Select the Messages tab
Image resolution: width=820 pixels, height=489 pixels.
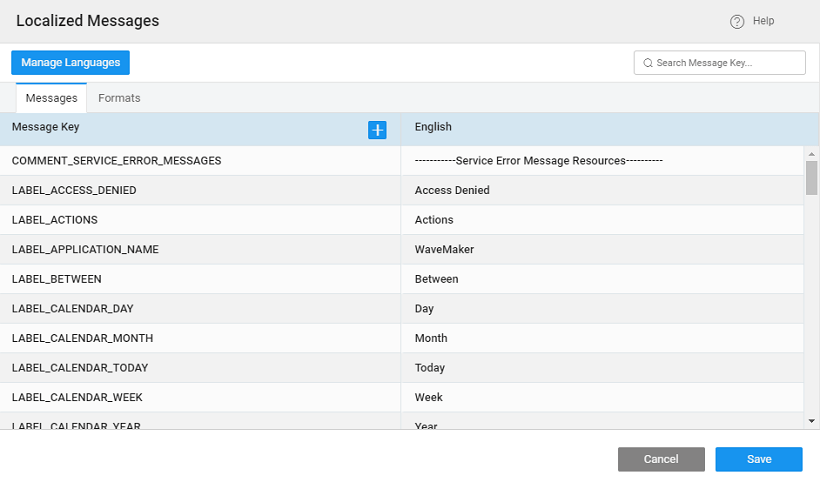51,98
